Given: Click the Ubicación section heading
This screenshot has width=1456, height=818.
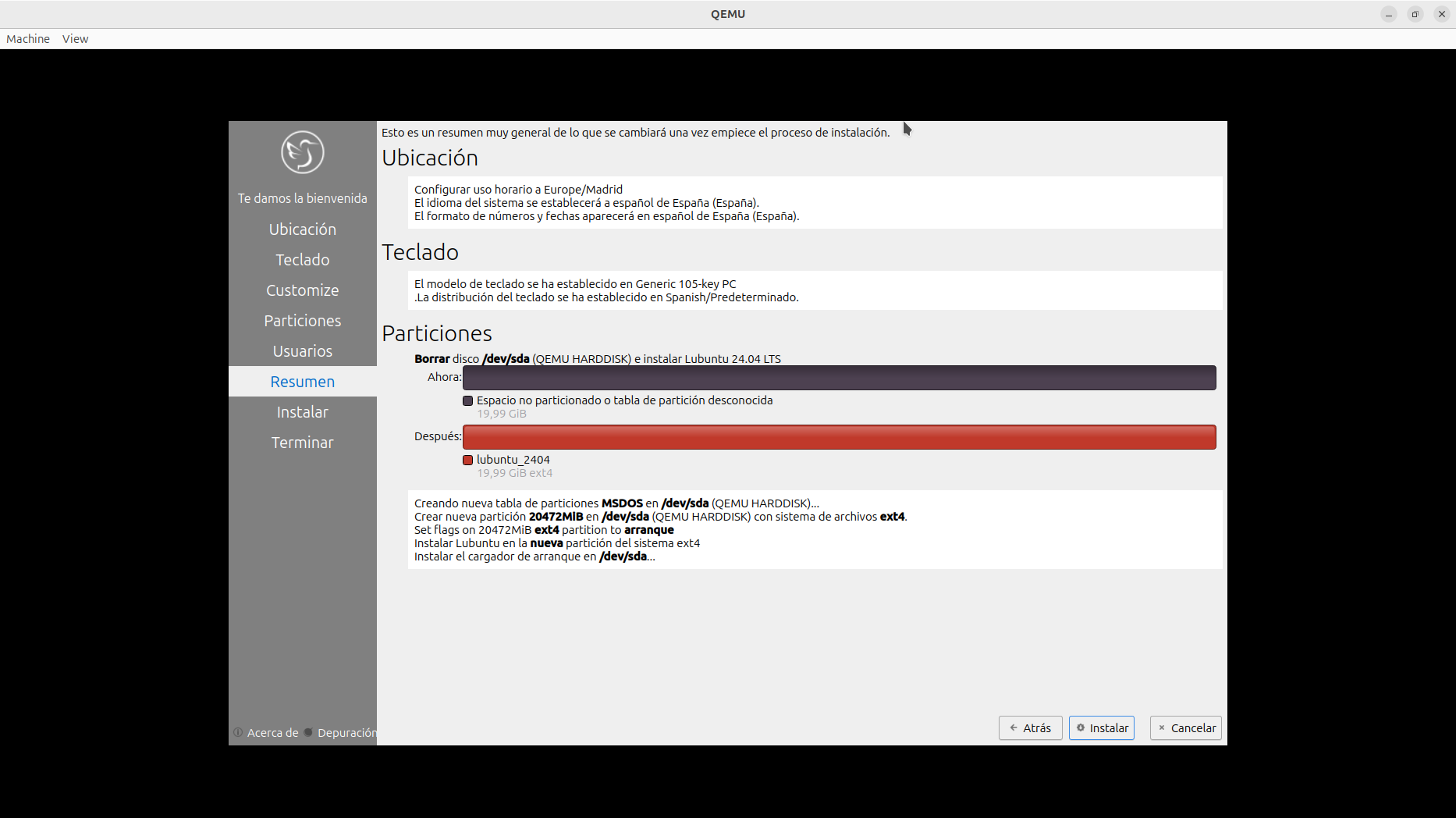Looking at the screenshot, I should 430,158.
